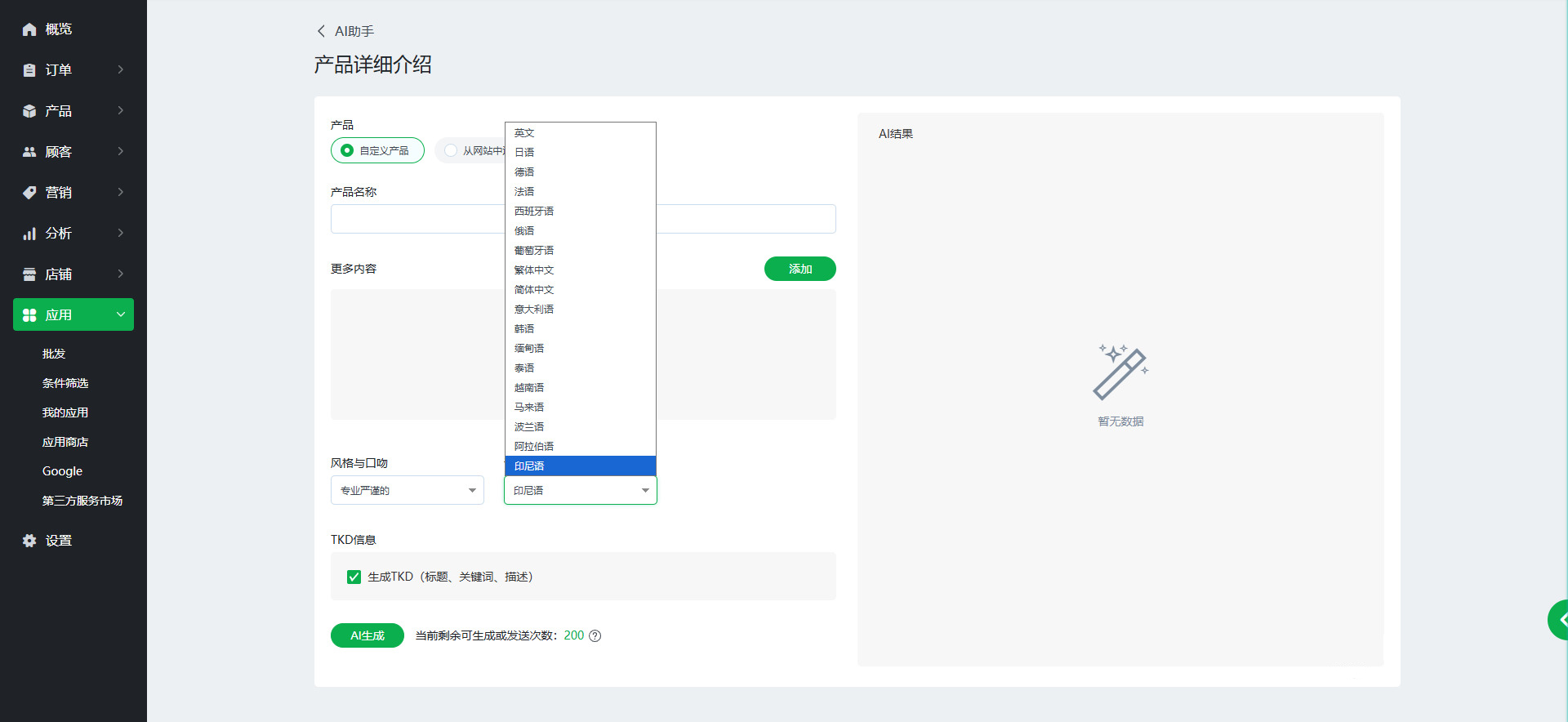This screenshot has height=722, width=1568.
Task: Click the Orders clipboard icon
Action: [29, 70]
